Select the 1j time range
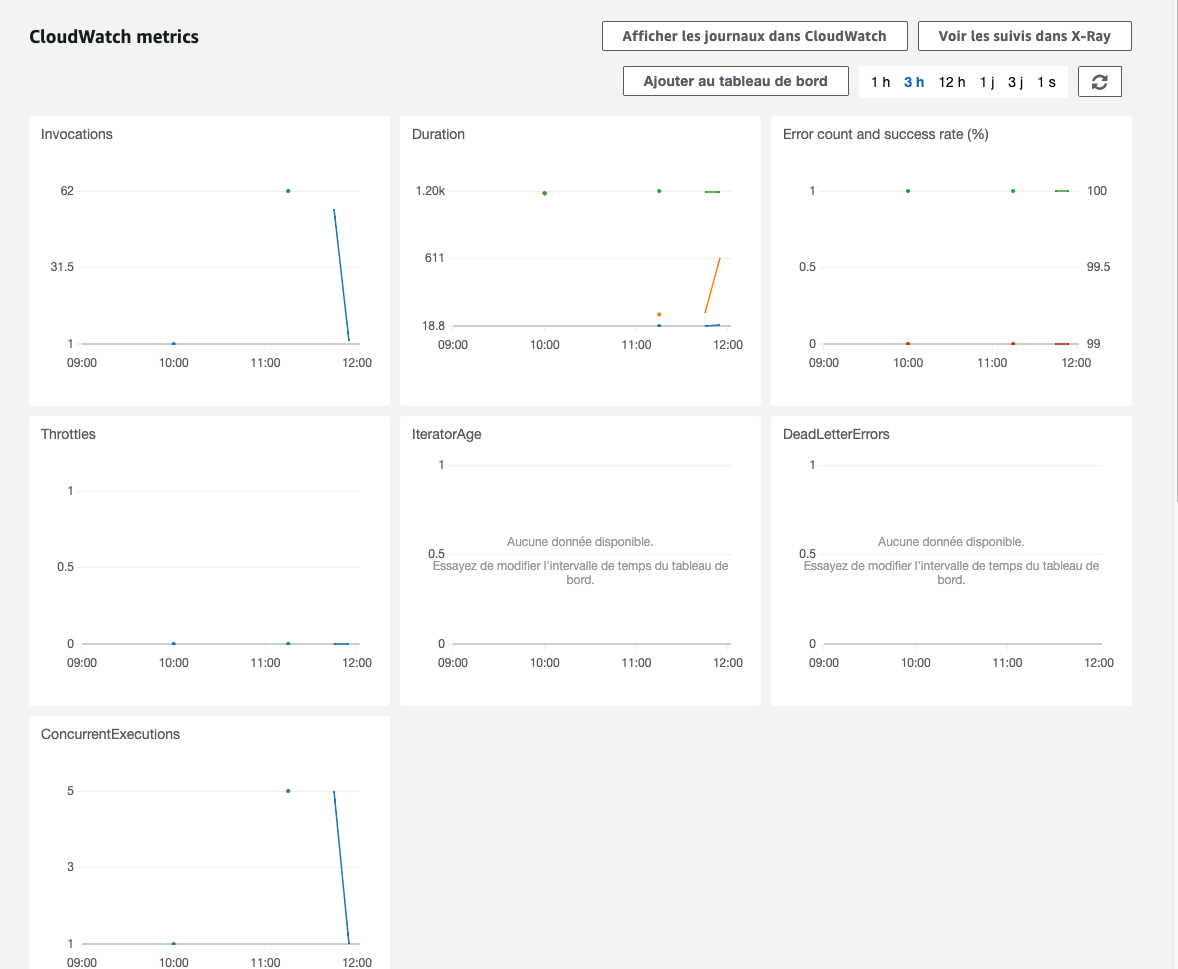This screenshot has width=1178, height=969. pos(986,81)
